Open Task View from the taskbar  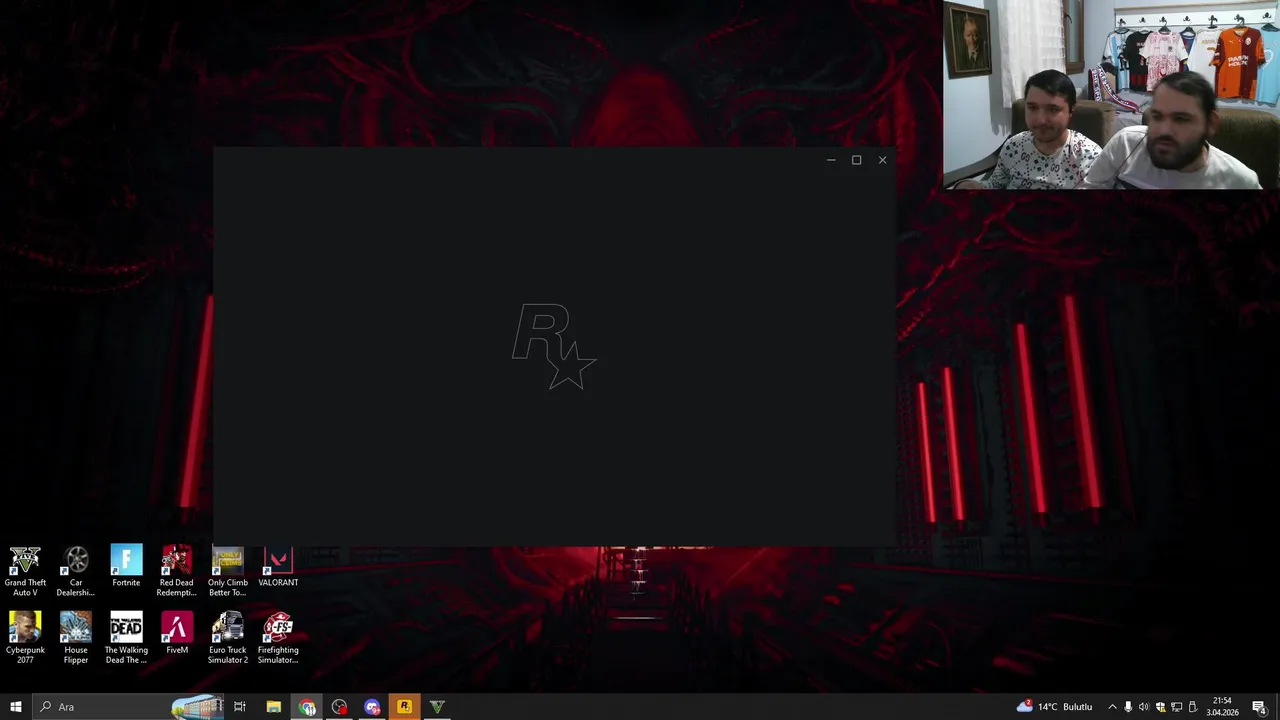pyautogui.click(x=240, y=707)
